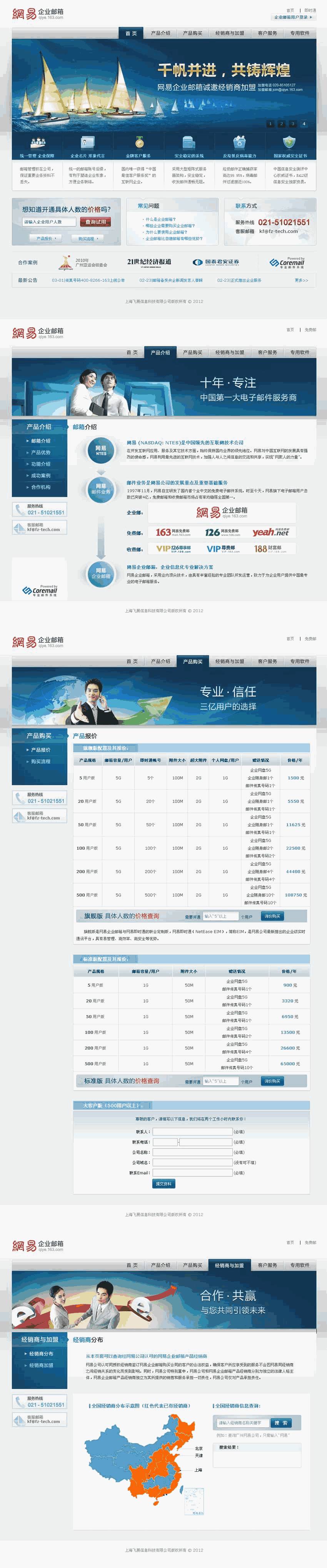Click the 2010 Guangzhou Asian Games partner logo
This screenshot has height=1568, width=327.
point(83,262)
